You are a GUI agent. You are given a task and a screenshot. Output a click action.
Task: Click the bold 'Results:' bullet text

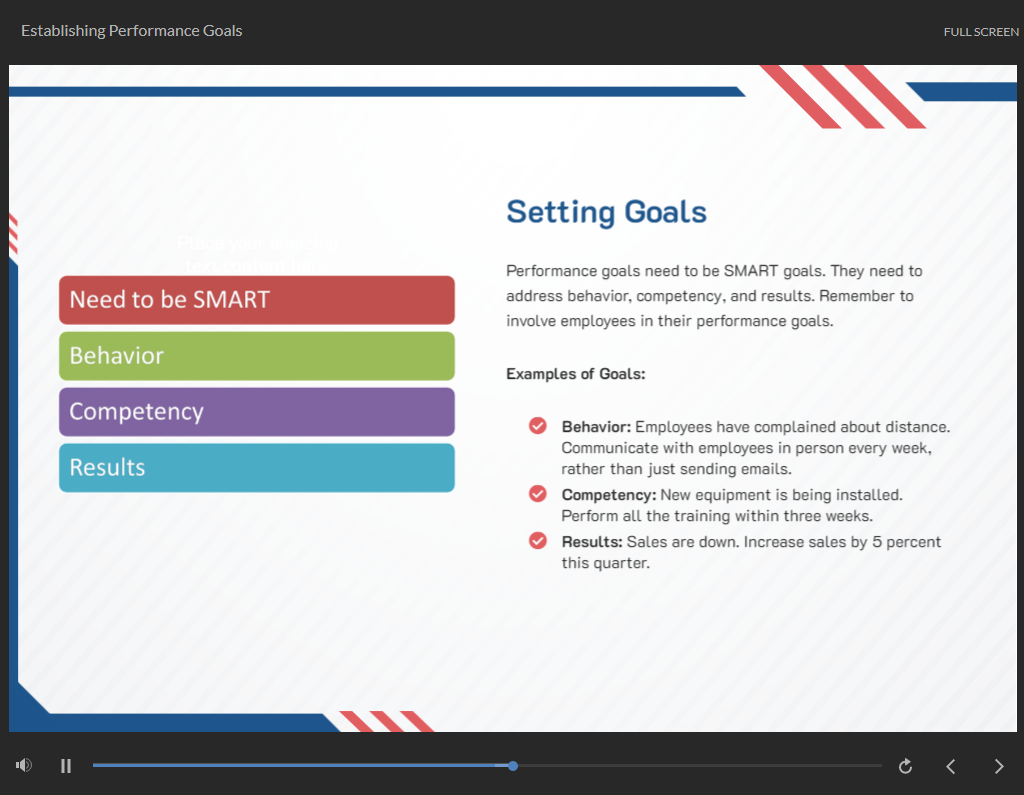[592, 542]
